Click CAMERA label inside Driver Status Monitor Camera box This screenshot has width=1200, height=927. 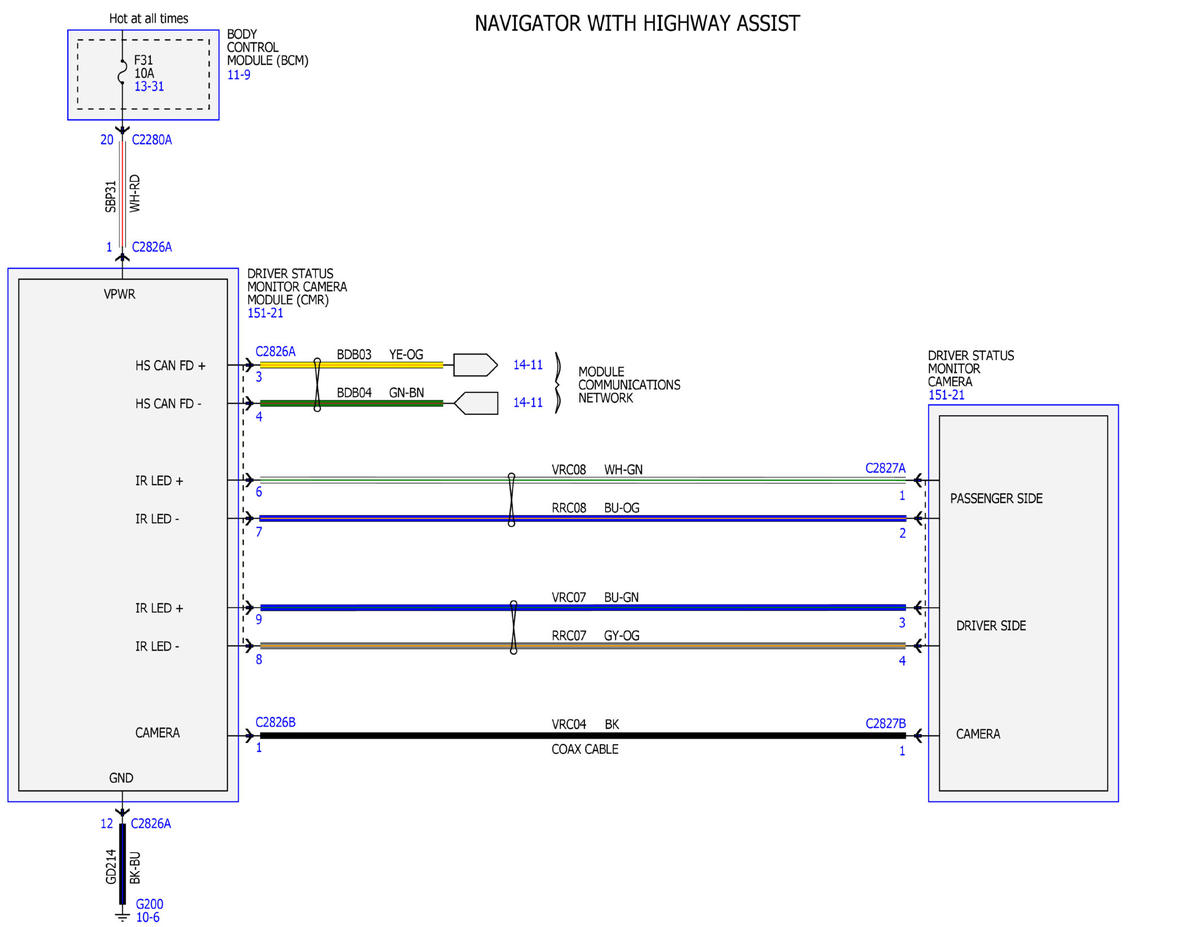(x=978, y=734)
